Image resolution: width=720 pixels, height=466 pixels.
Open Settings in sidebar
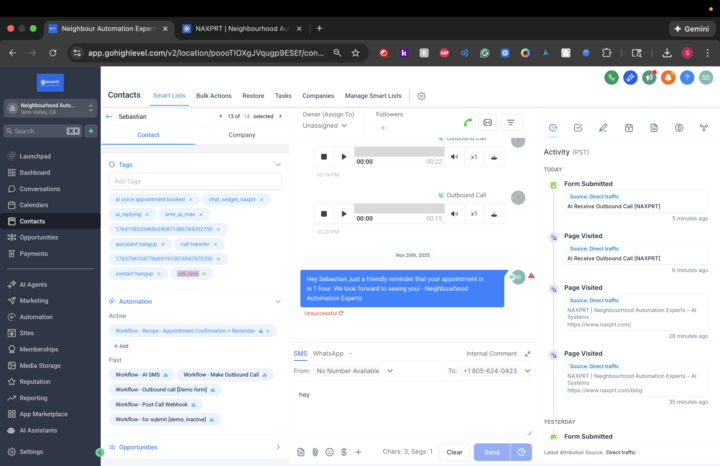click(31, 452)
